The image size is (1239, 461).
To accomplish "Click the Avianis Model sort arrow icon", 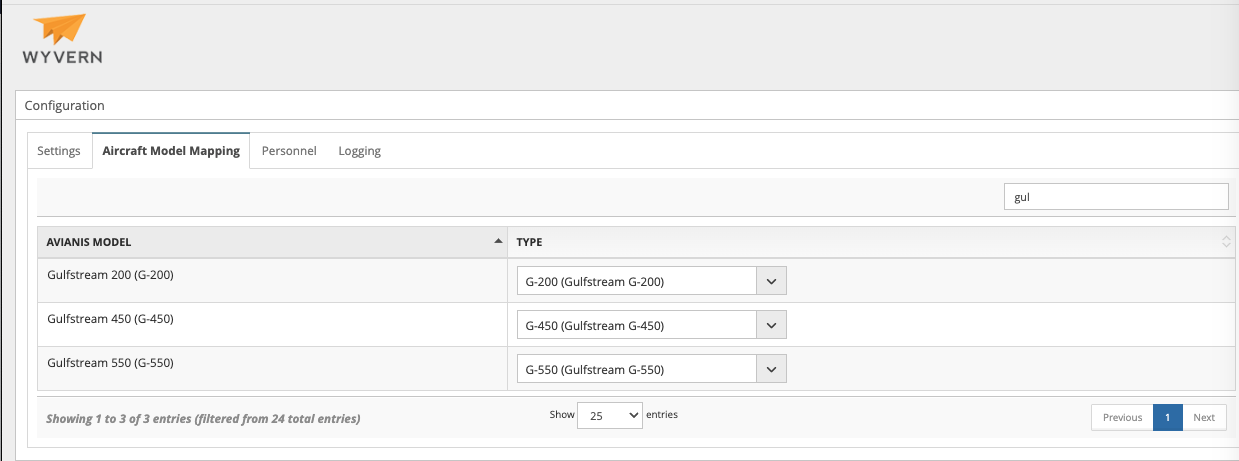I will pos(498,242).
